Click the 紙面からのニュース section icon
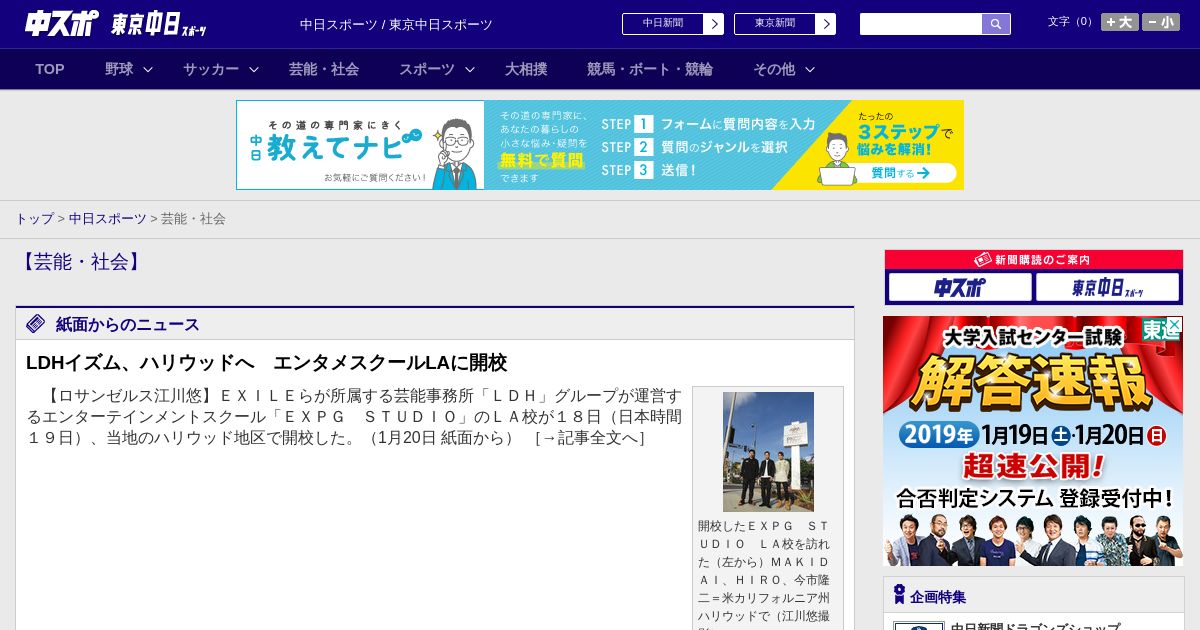Image resolution: width=1200 pixels, height=630 pixels. [x=36, y=323]
